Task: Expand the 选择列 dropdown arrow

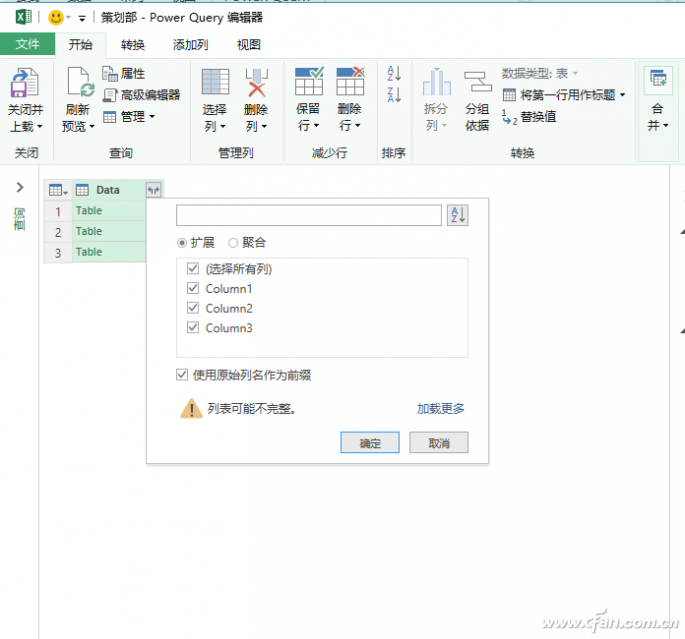Action: [x=223, y=127]
